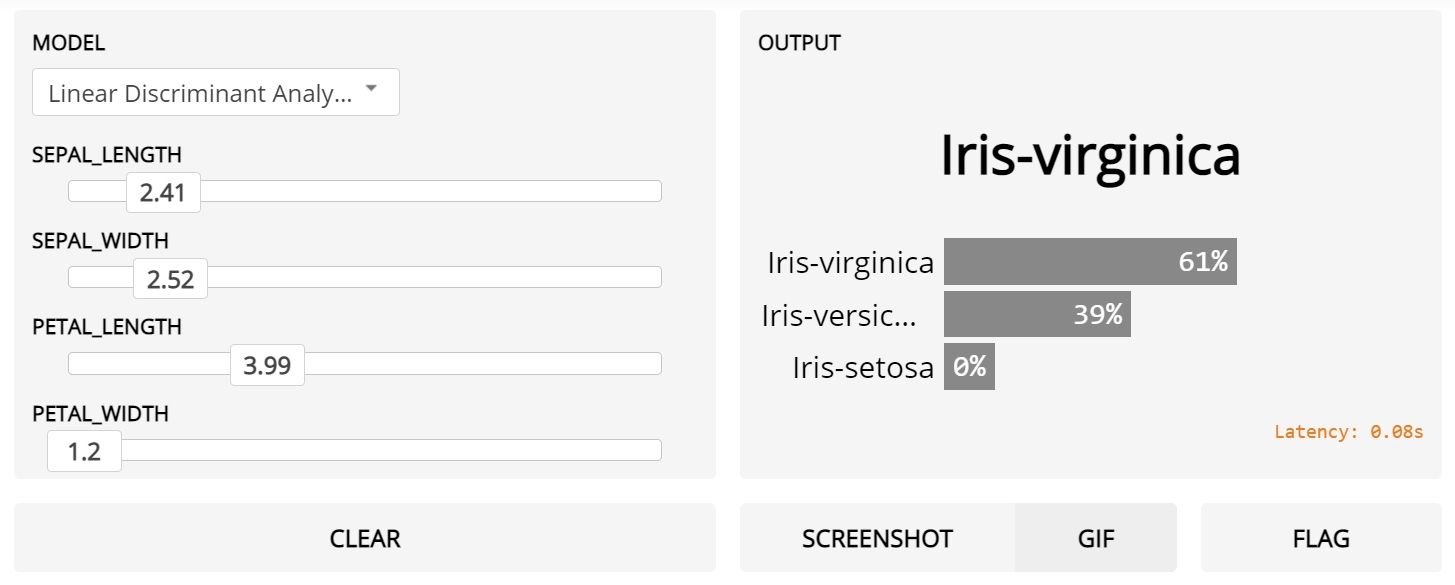Click the Iris-versicolor 39% confidence bar
This screenshot has height=585, width=1455.
(1037, 314)
